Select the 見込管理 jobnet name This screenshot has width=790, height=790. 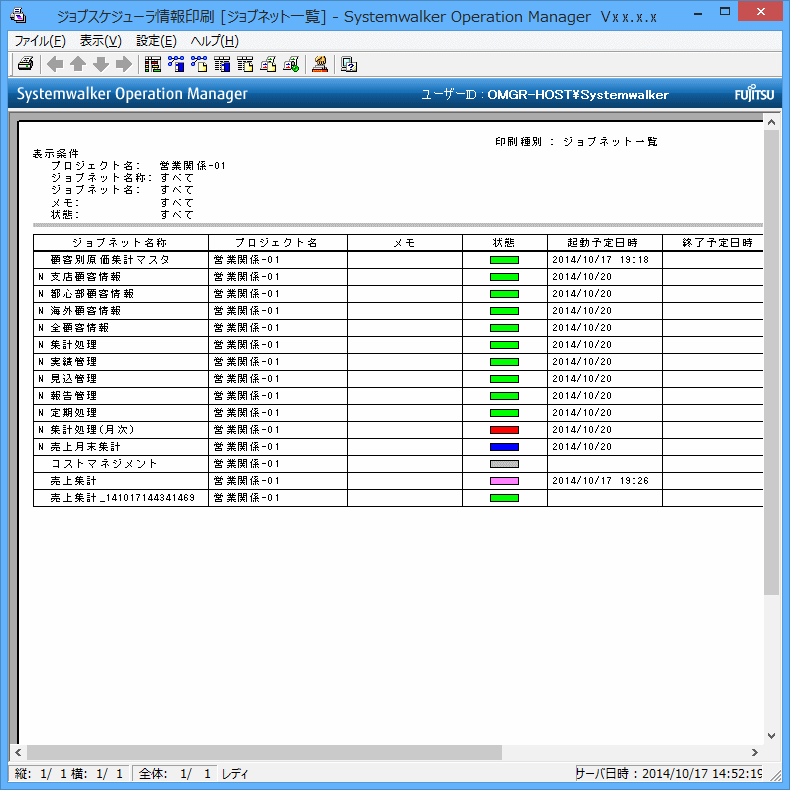(74, 379)
